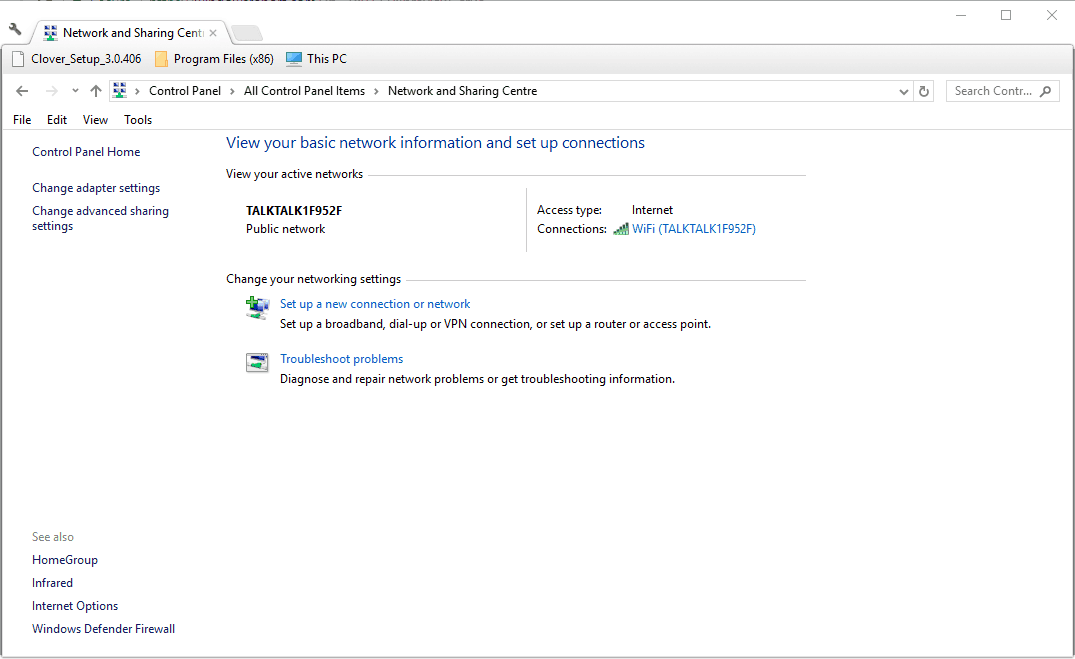Open the File menu
Image resolution: width=1075 pixels, height=659 pixels.
pyautogui.click(x=22, y=120)
